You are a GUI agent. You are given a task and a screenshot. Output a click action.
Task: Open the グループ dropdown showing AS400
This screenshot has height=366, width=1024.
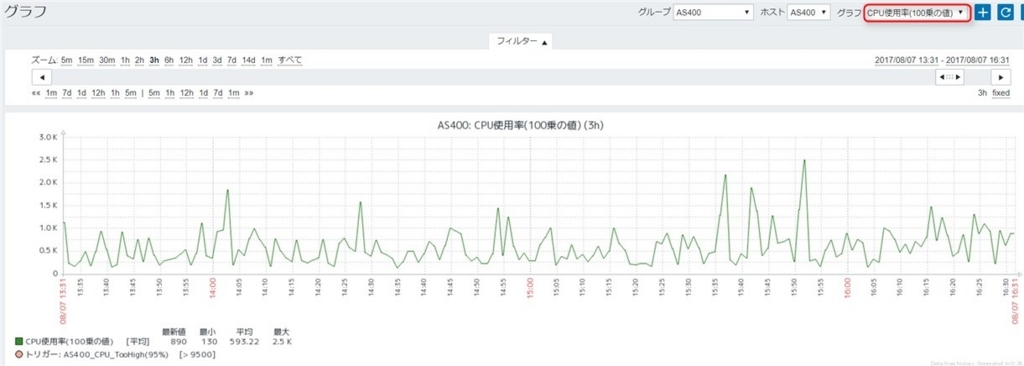coord(713,12)
